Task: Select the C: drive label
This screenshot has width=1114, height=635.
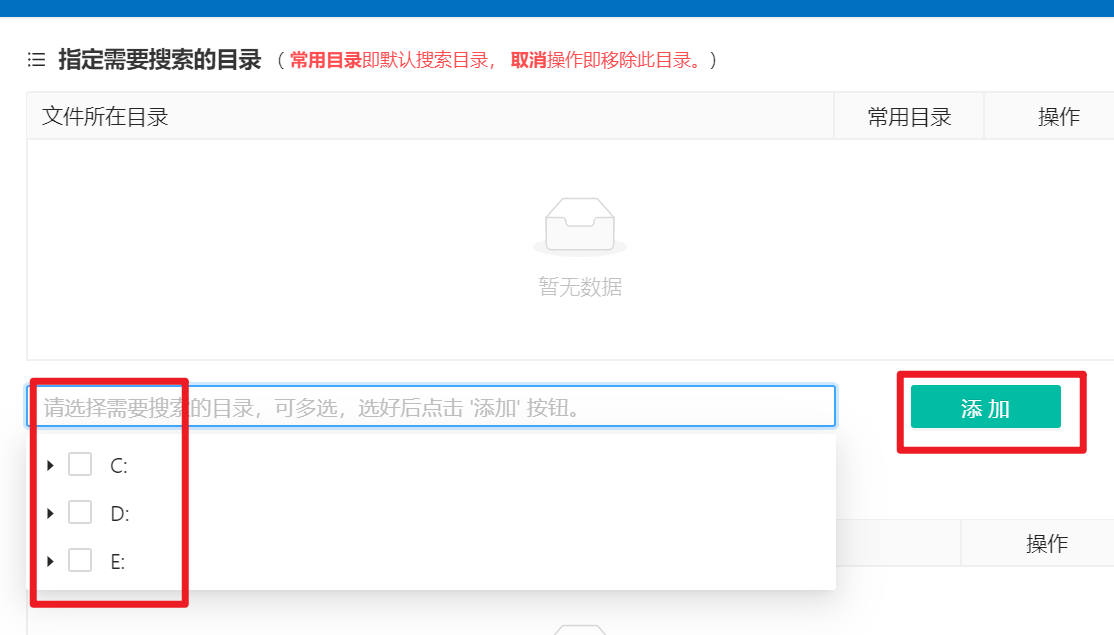Action: pyautogui.click(x=118, y=466)
